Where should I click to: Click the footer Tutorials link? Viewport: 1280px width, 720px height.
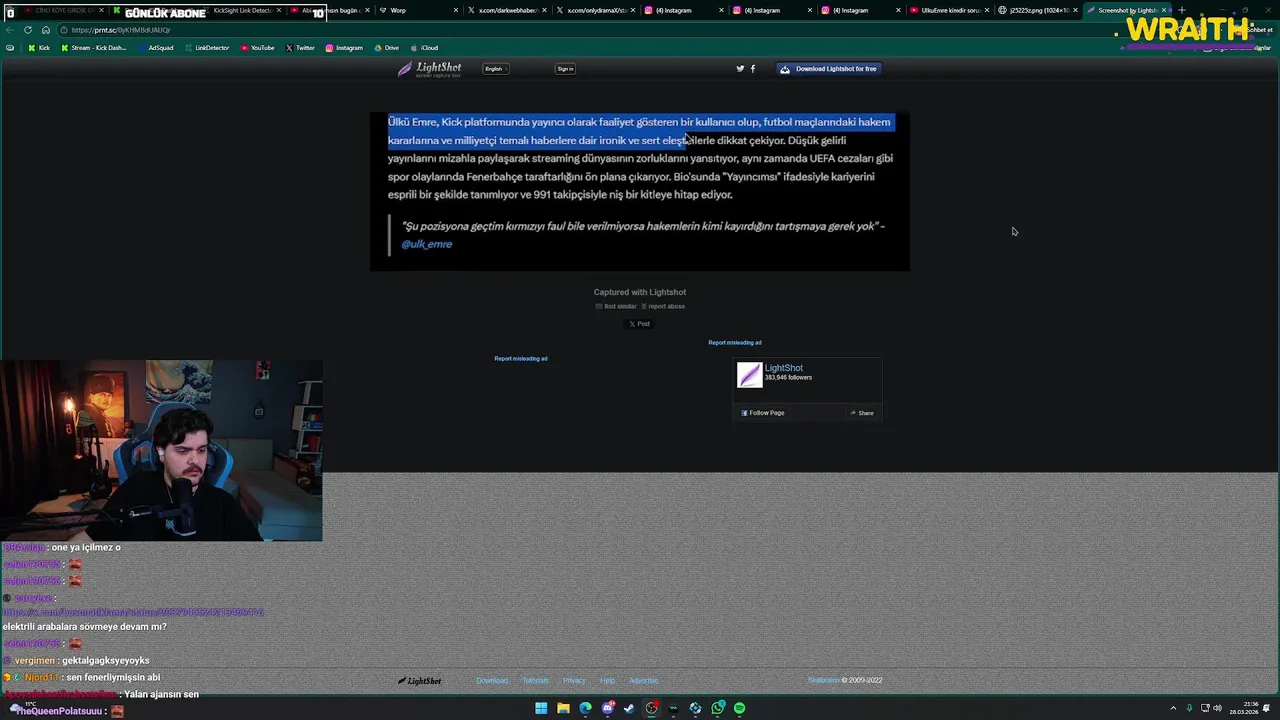535,681
